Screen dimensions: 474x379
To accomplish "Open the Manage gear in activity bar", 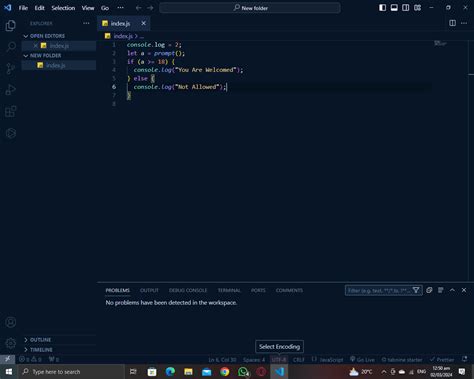I will click(x=11, y=343).
